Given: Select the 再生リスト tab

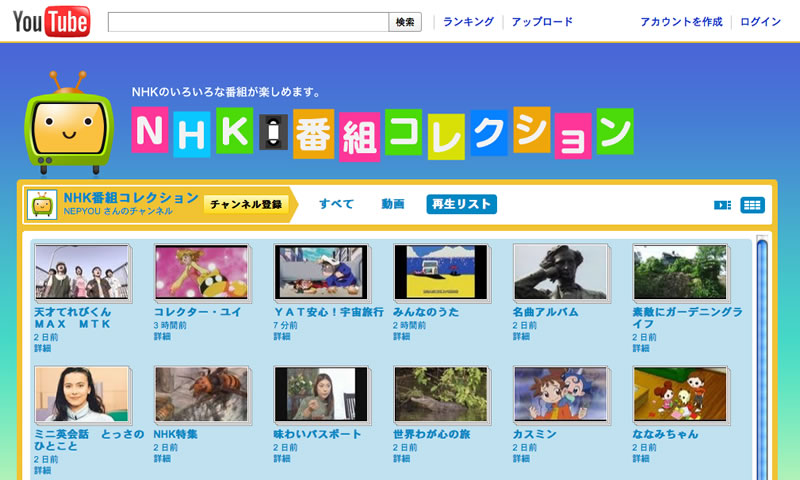Looking at the screenshot, I should [461, 204].
